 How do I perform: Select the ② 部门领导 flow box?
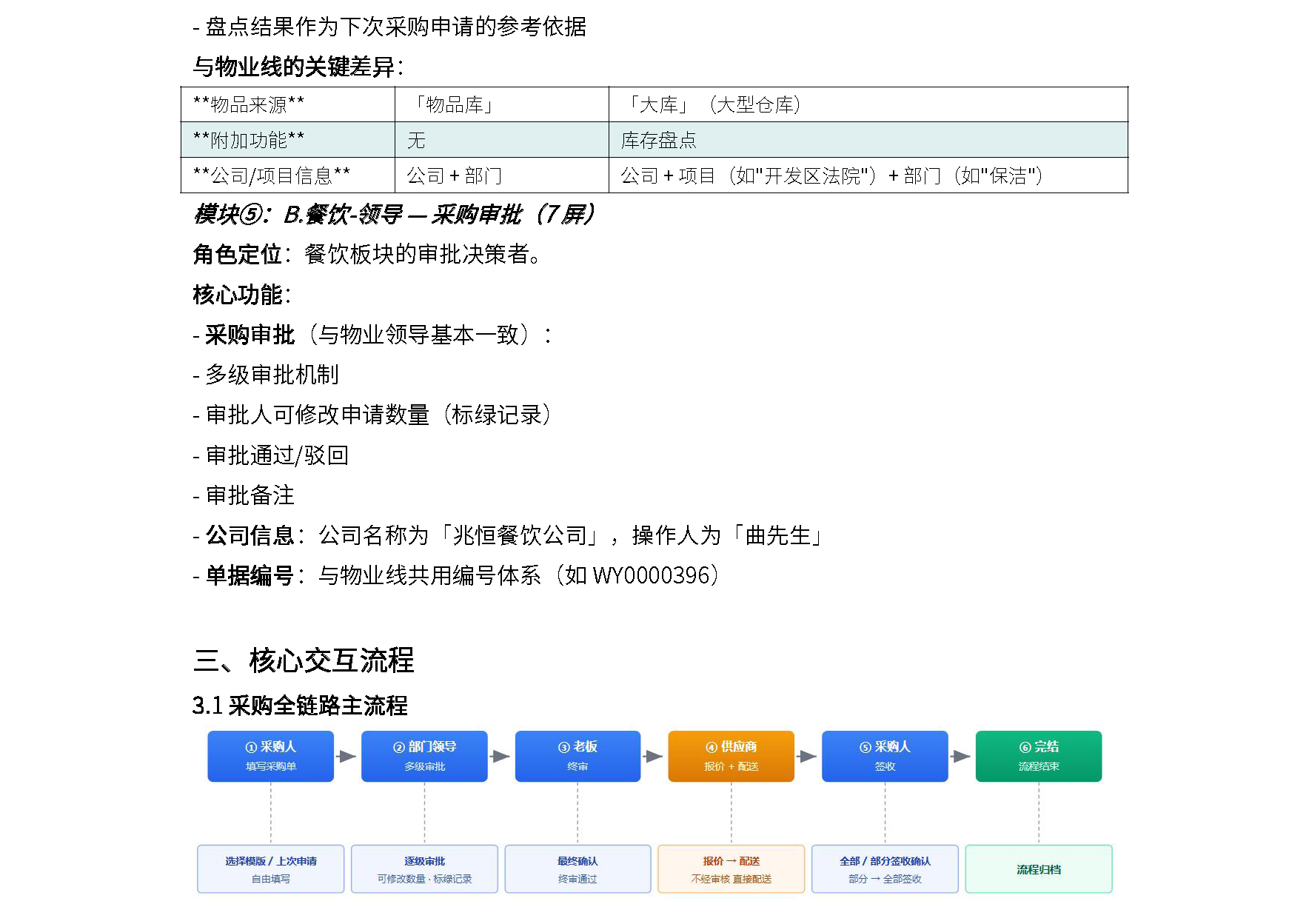[424, 756]
